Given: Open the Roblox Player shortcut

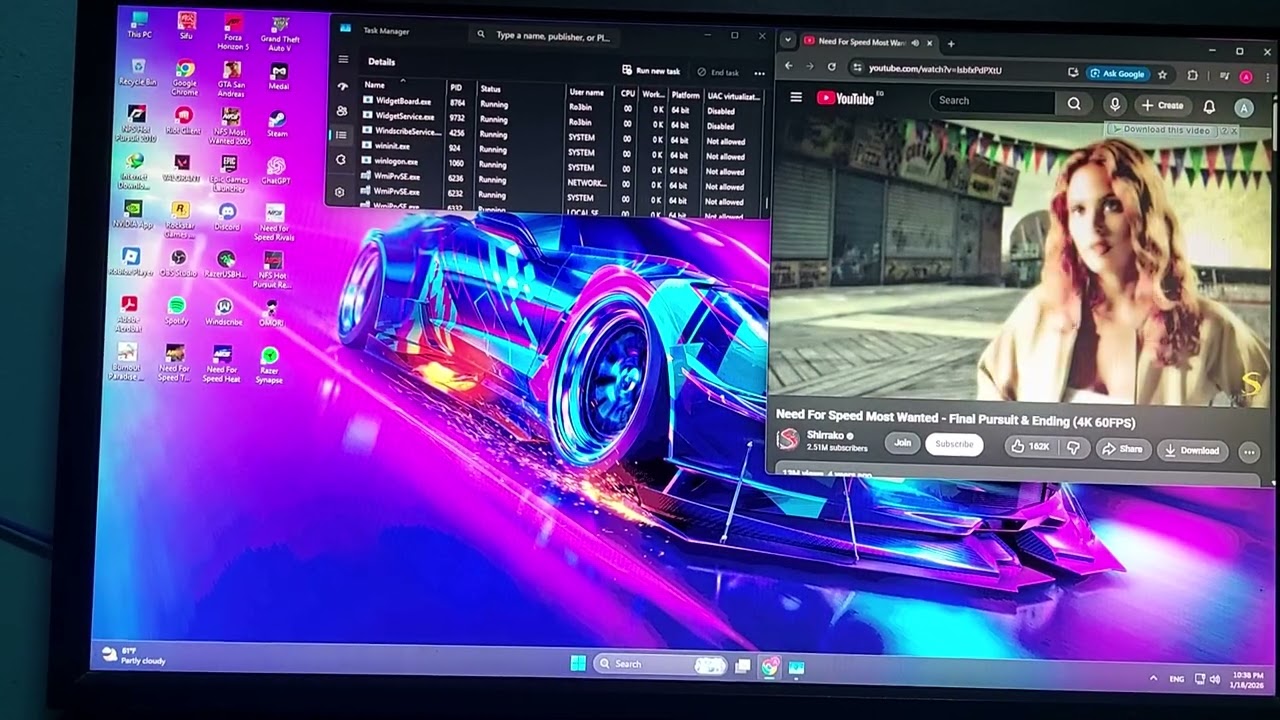Looking at the screenshot, I should click(130, 263).
